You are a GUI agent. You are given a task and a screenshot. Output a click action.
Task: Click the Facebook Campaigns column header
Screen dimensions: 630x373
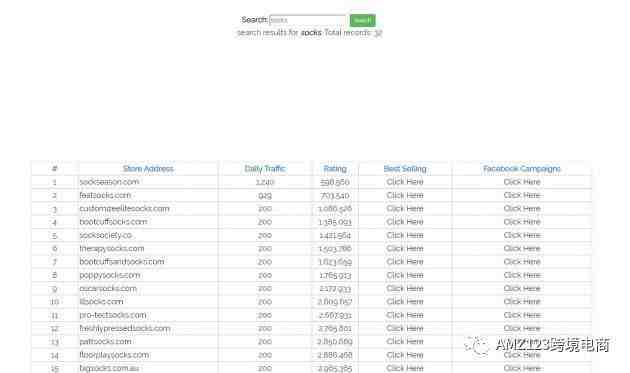(x=522, y=169)
